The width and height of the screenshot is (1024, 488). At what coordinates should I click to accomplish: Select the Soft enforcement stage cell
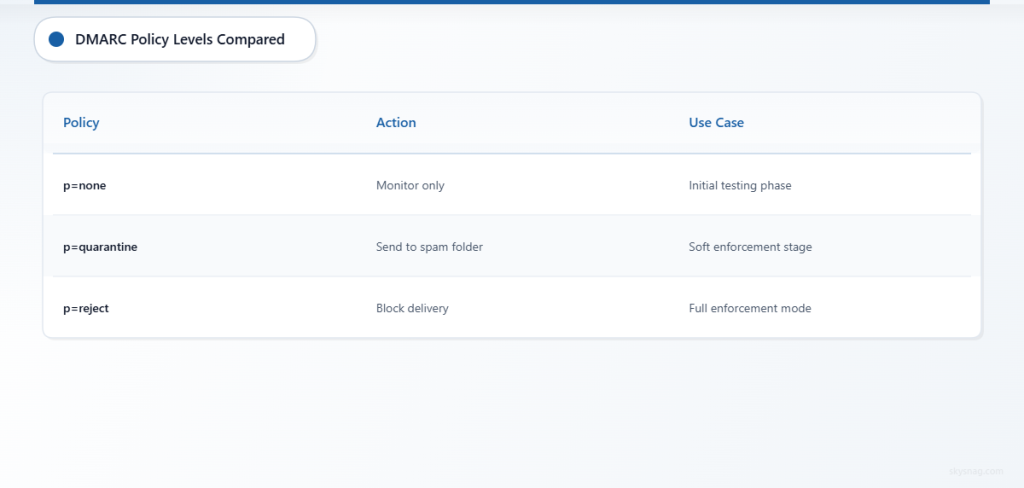[750, 247]
